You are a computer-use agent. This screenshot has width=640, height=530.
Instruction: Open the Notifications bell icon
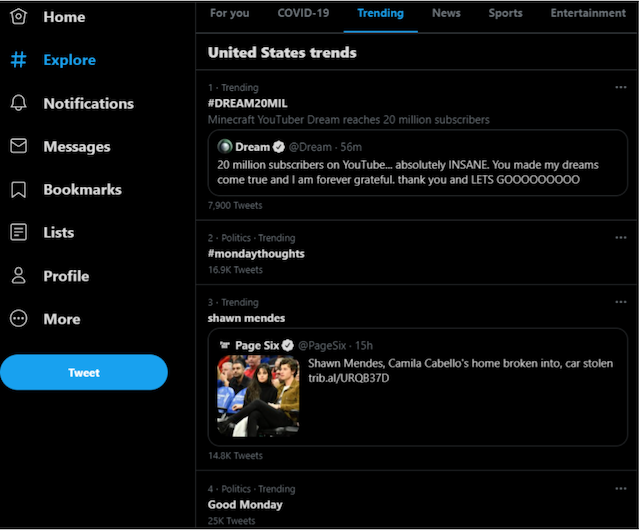click(x=18, y=103)
